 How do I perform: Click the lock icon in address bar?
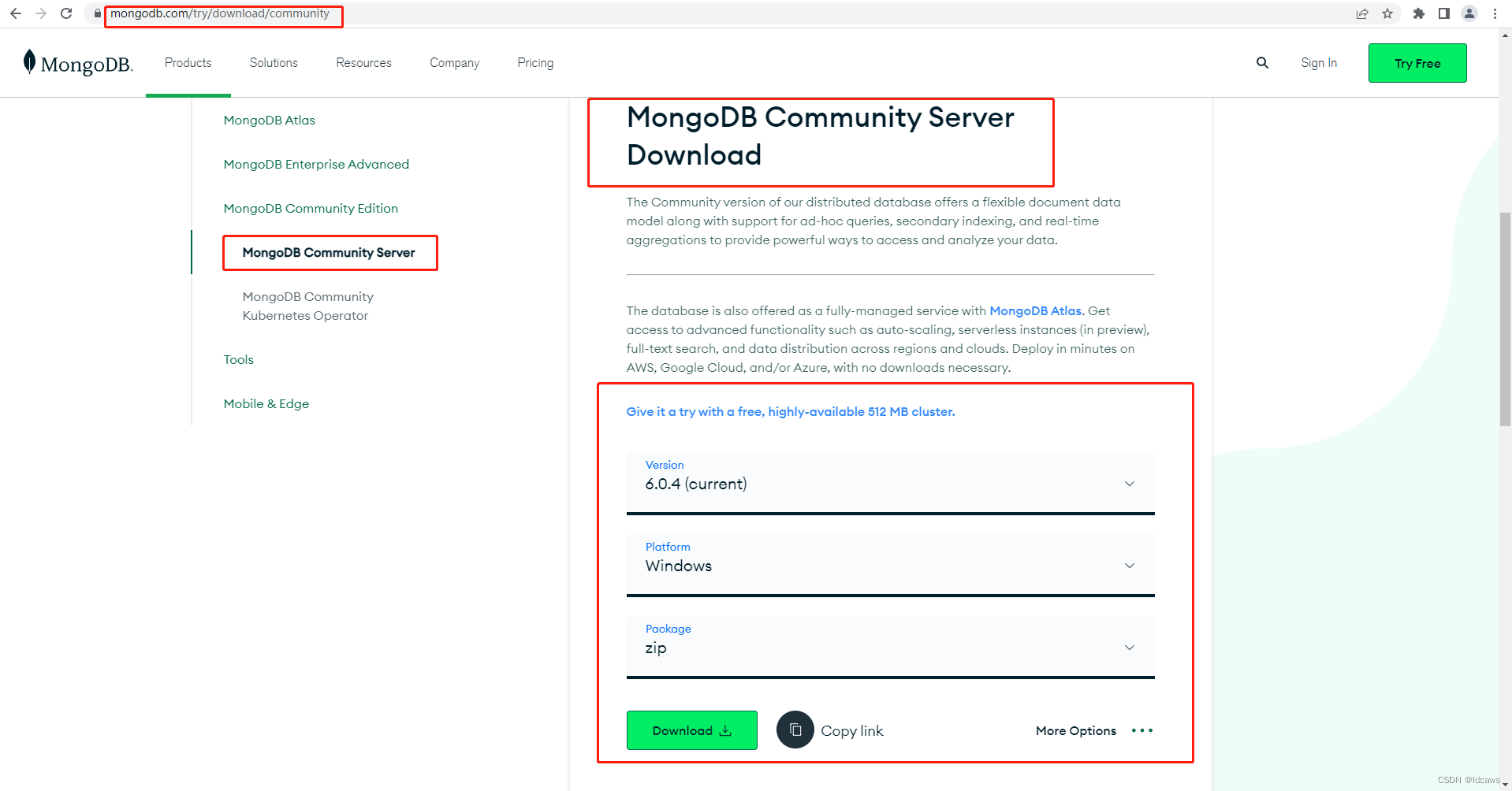click(98, 13)
